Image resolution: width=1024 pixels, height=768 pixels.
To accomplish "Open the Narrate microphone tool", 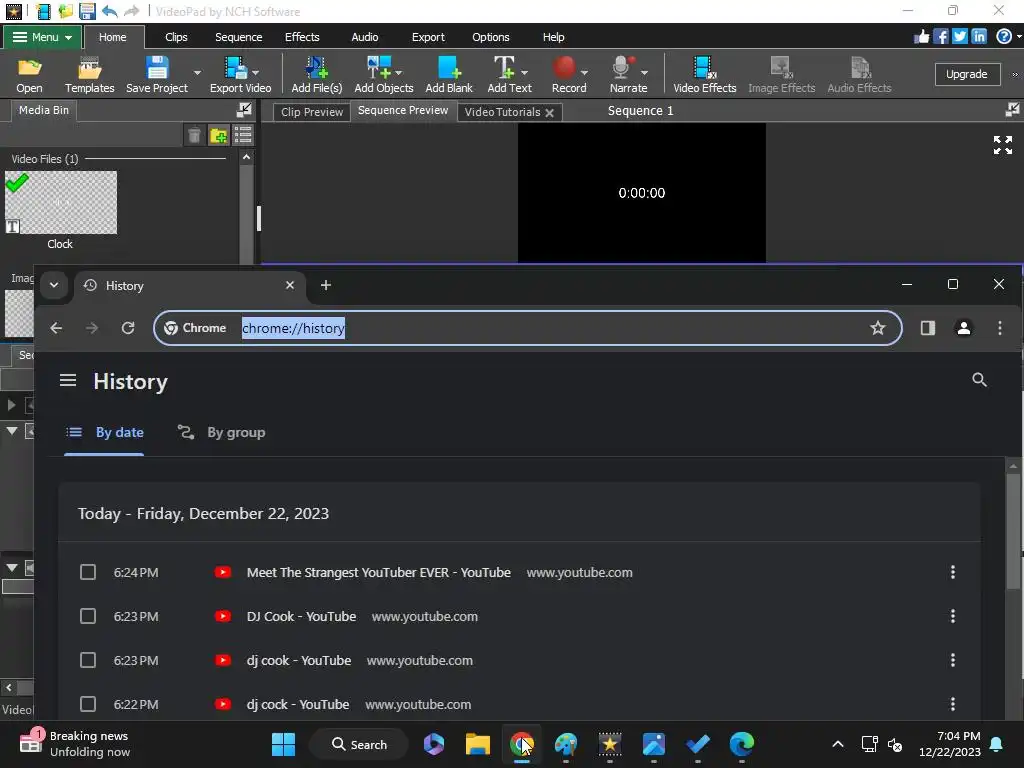I will click(628, 74).
